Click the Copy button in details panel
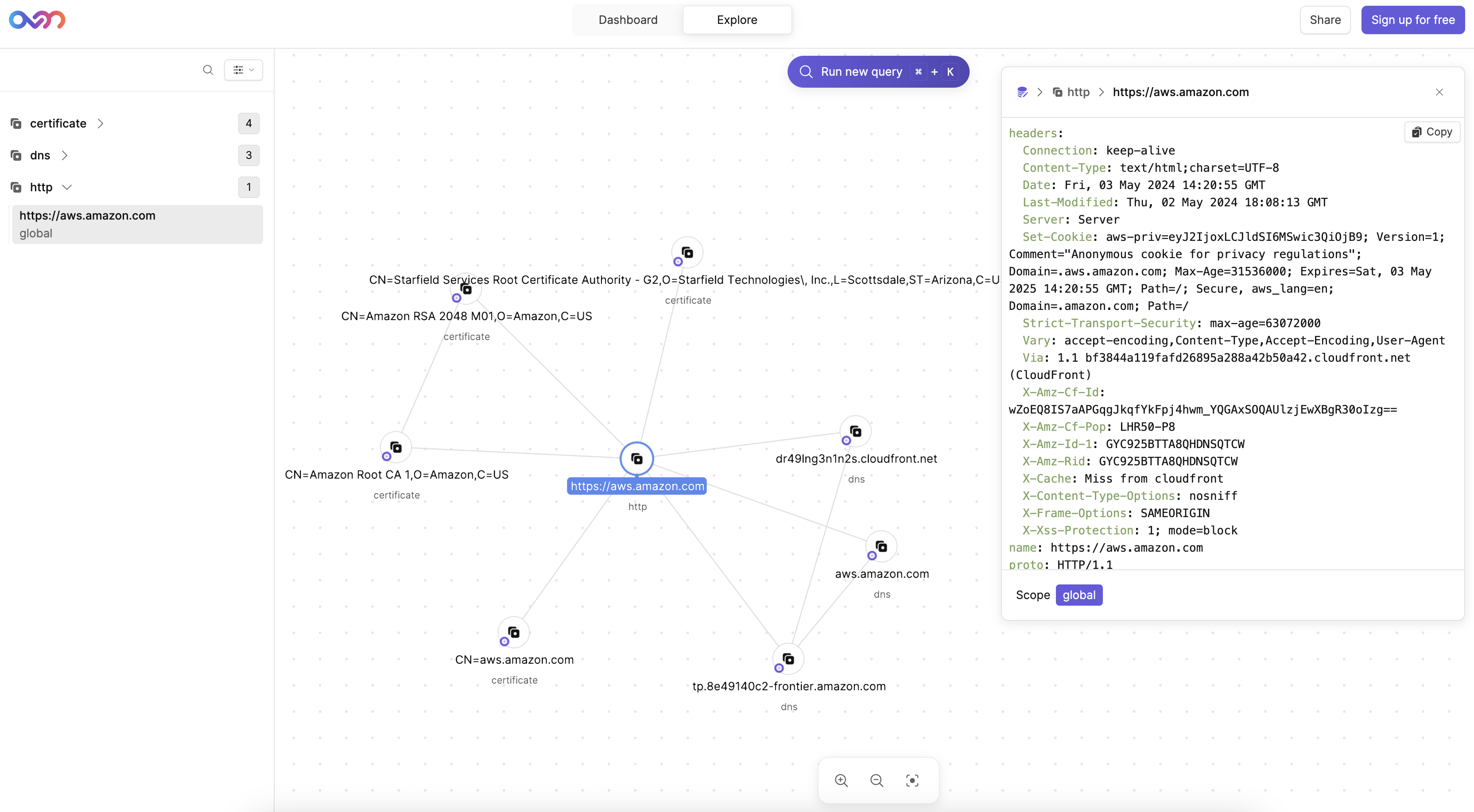The height and width of the screenshot is (812, 1474). 1432,132
